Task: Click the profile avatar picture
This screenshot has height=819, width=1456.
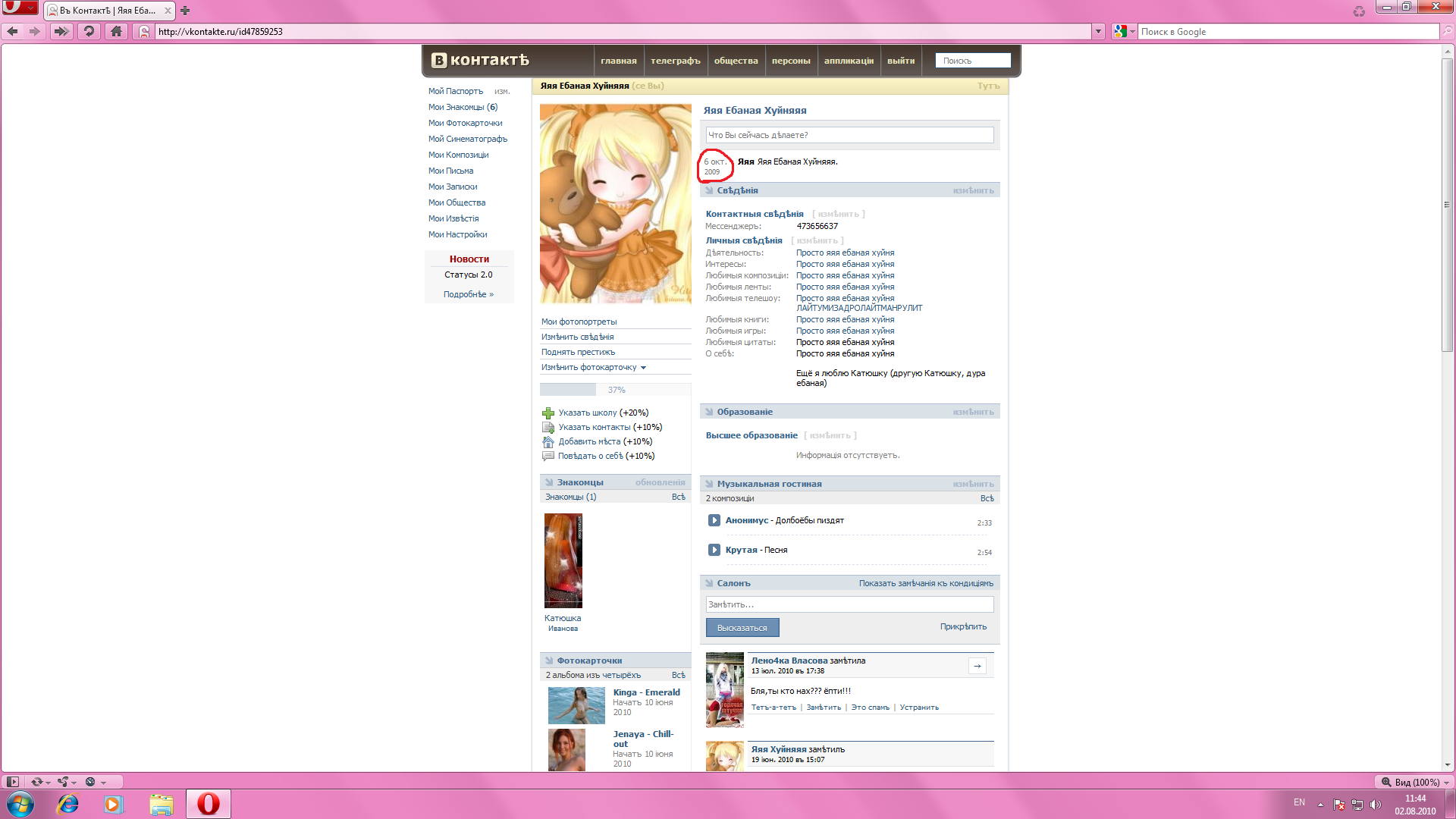Action: point(616,204)
